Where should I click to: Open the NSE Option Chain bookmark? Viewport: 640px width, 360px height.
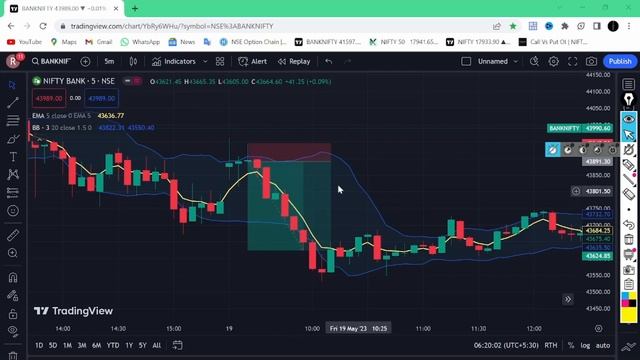(253, 42)
